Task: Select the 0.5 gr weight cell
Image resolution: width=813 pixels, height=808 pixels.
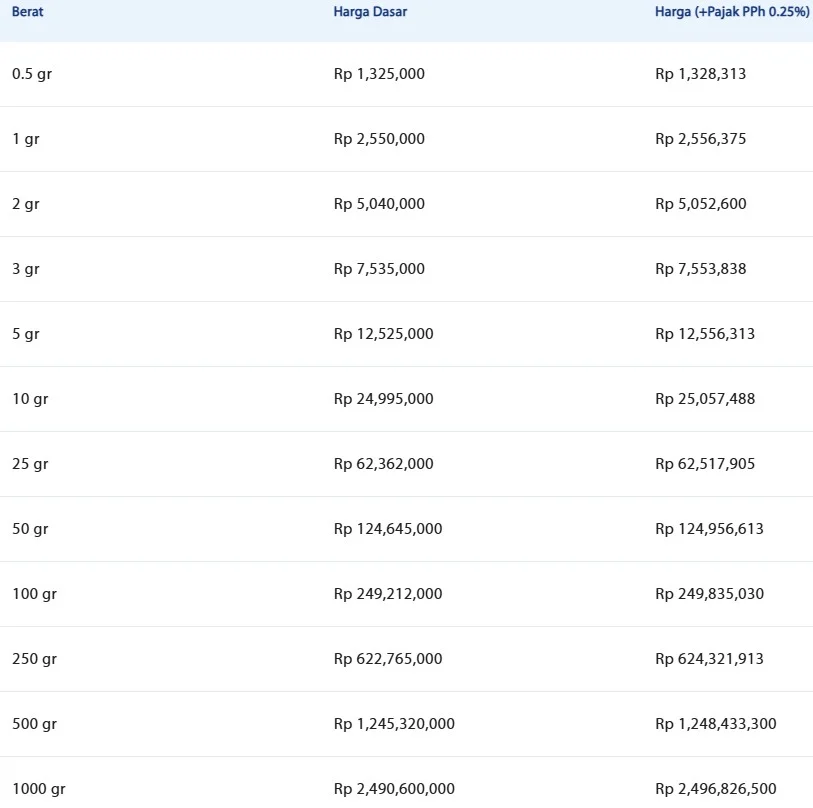Action: (x=32, y=74)
